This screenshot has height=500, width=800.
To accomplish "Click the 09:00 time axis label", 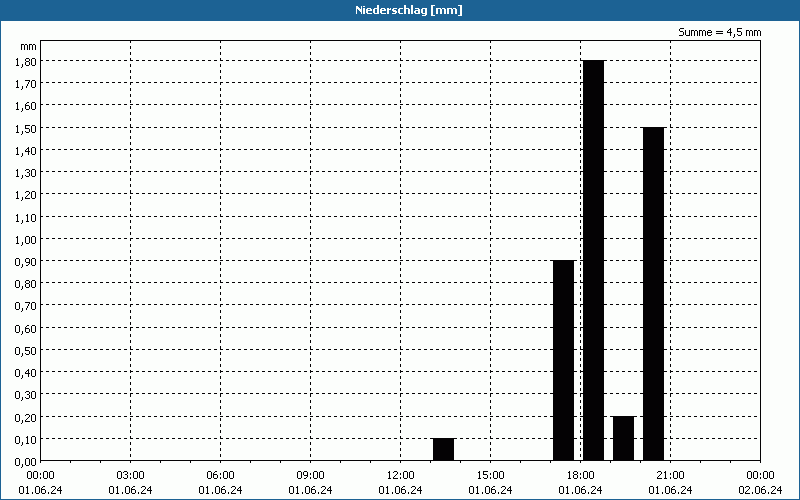I will pyautogui.click(x=310, y=476).
